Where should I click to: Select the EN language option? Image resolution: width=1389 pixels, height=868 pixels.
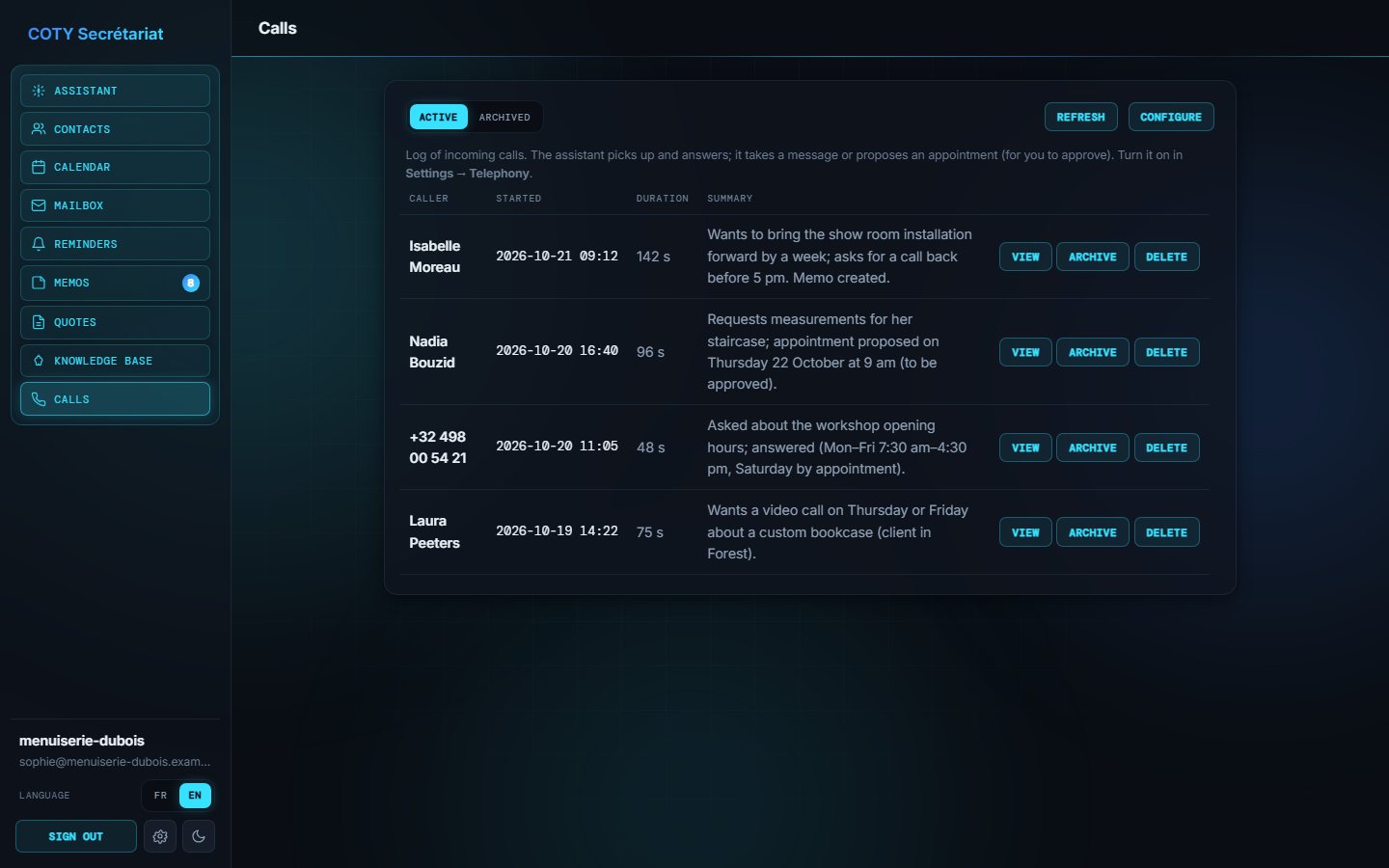click(x=195, y=796)
